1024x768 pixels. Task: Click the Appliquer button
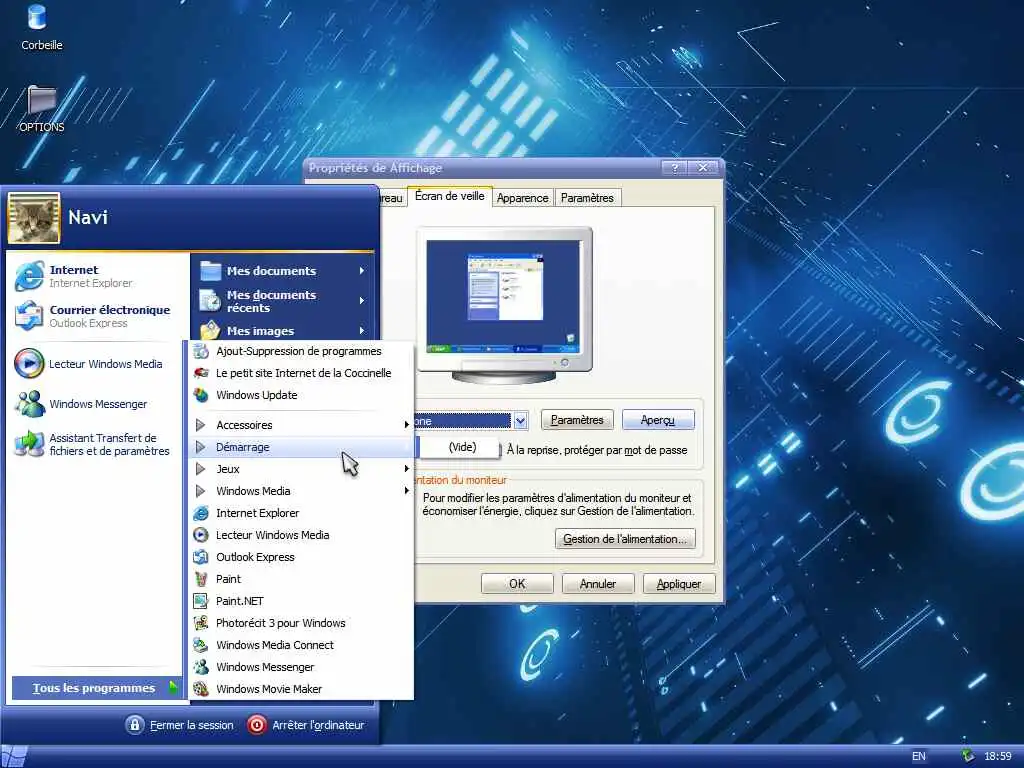pyautogui.click(x=679, y=584)
